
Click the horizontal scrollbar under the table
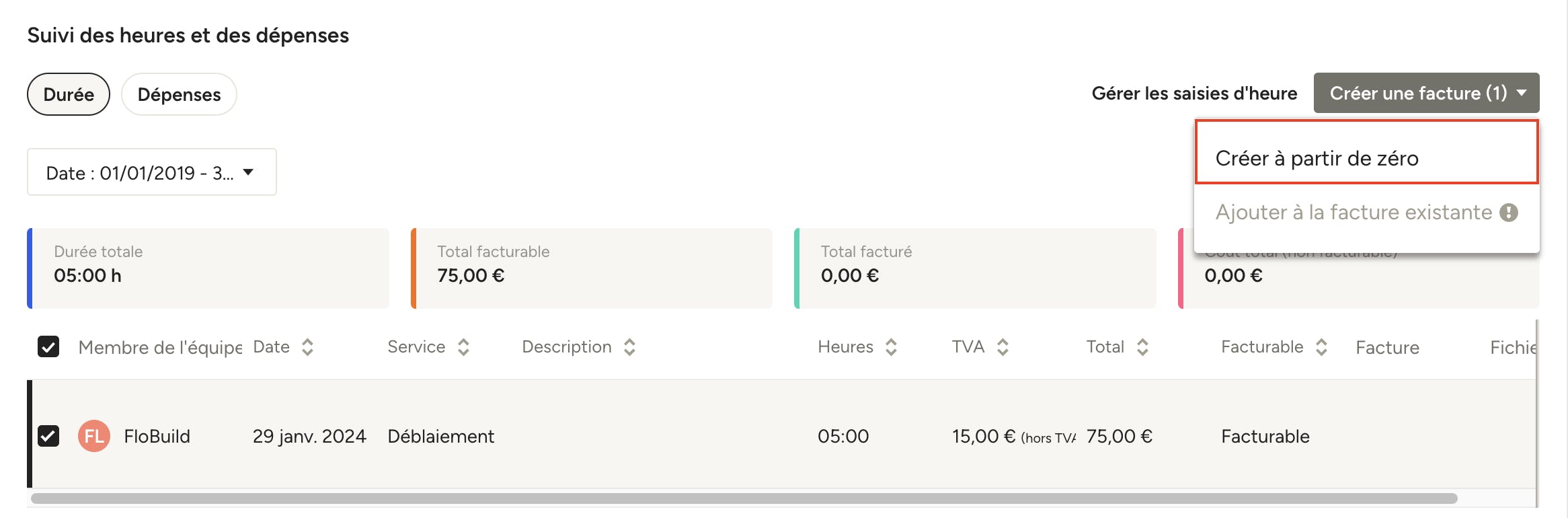[x=744, y=498]
